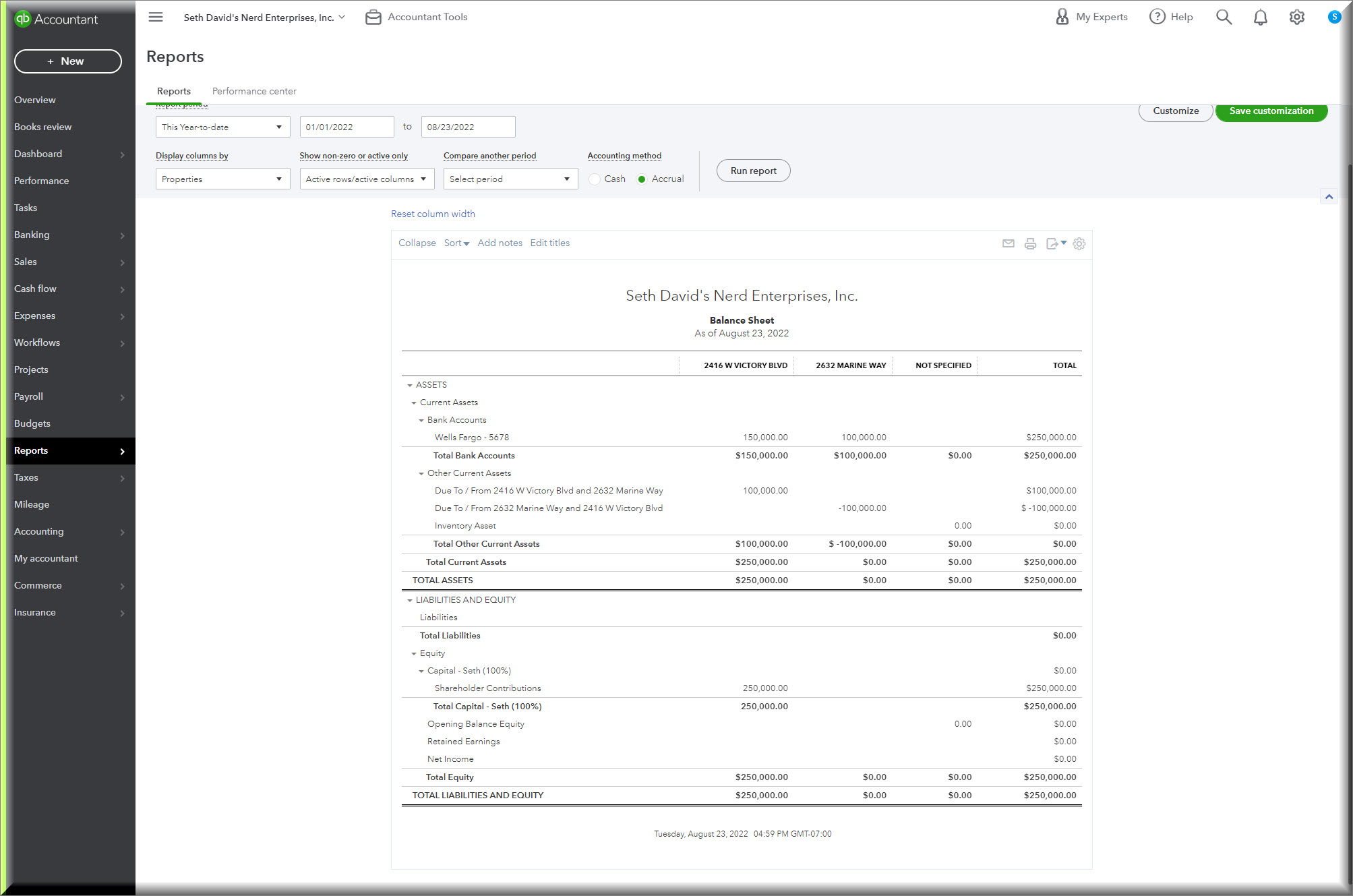Collapse Capital - Seth (100%) group
This screenshot has height=896, width=1353.
coord(421,671)
